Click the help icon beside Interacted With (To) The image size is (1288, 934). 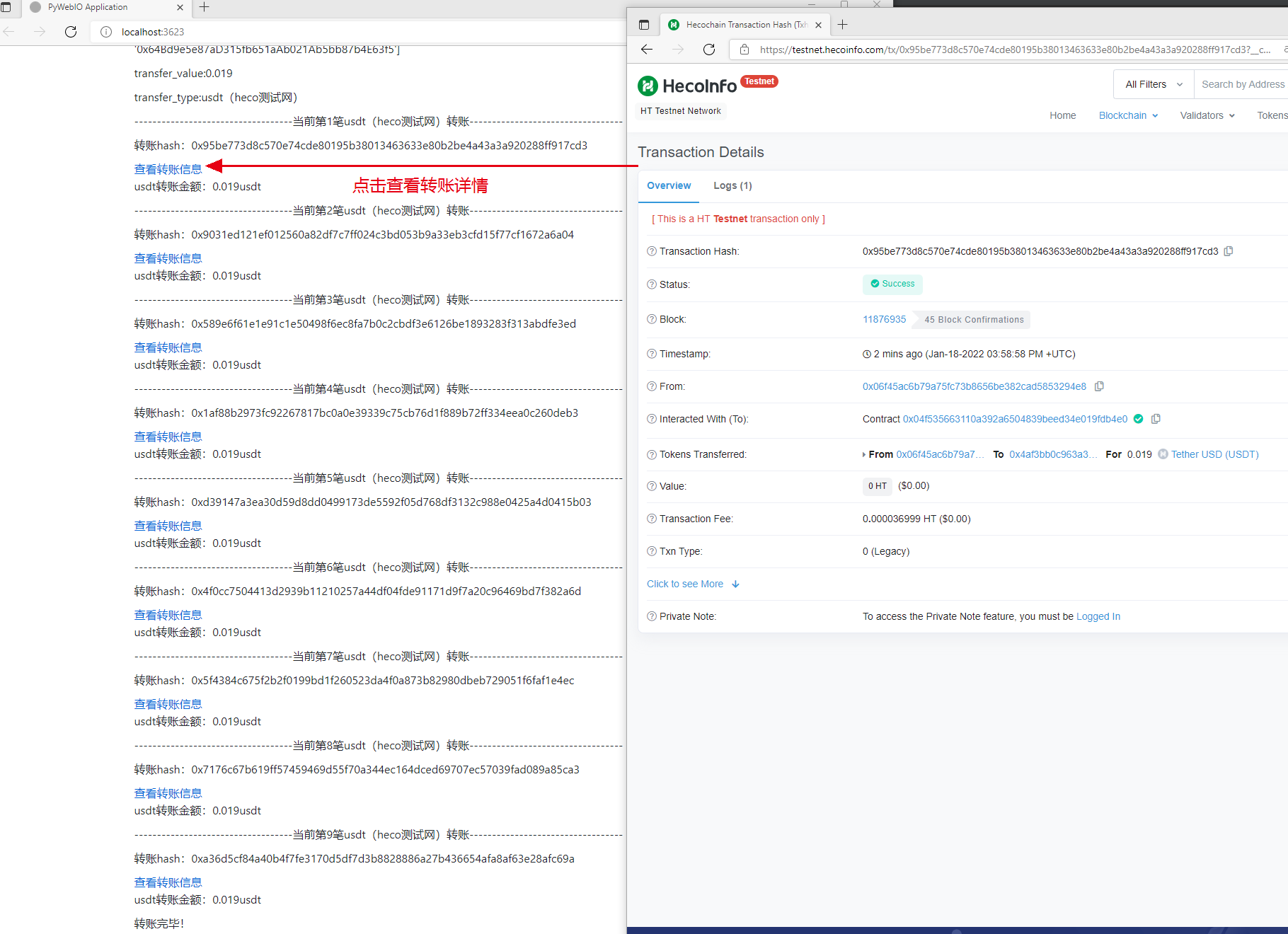pyautogui.click(x=651, y=419)
